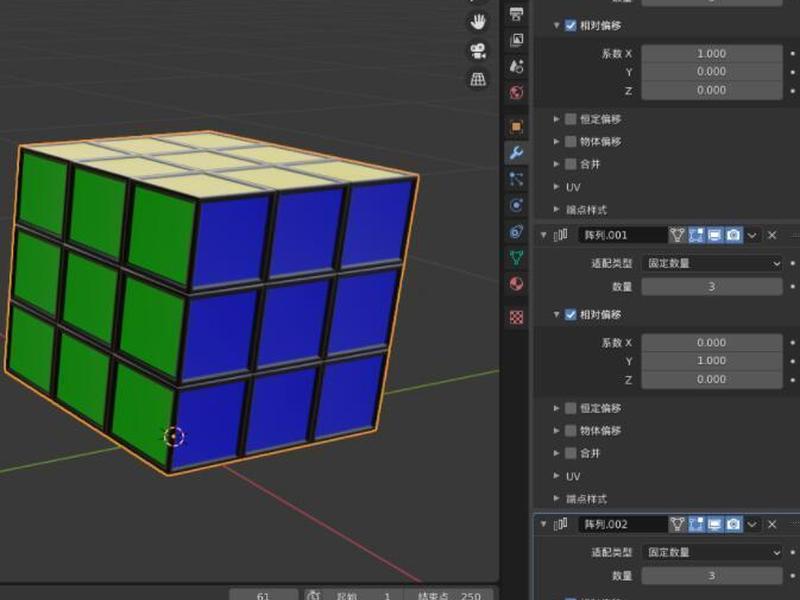Open the Output properties tab

coord(516,14)
